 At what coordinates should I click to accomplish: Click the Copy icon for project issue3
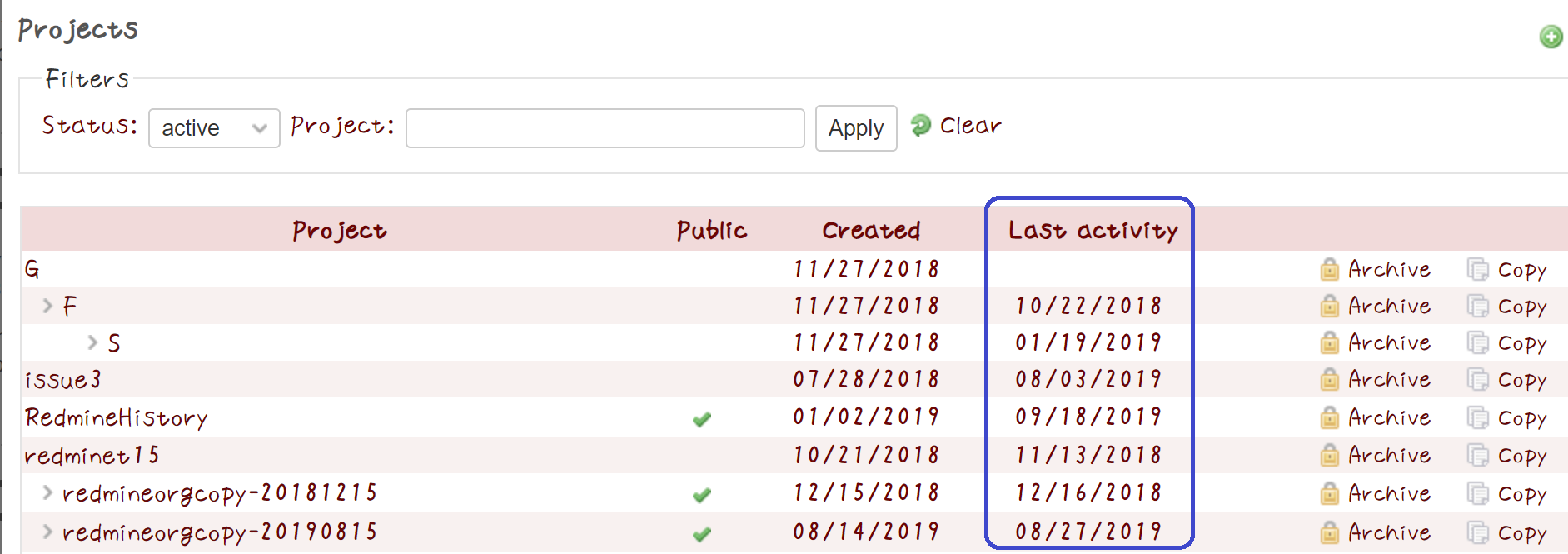1478,380
